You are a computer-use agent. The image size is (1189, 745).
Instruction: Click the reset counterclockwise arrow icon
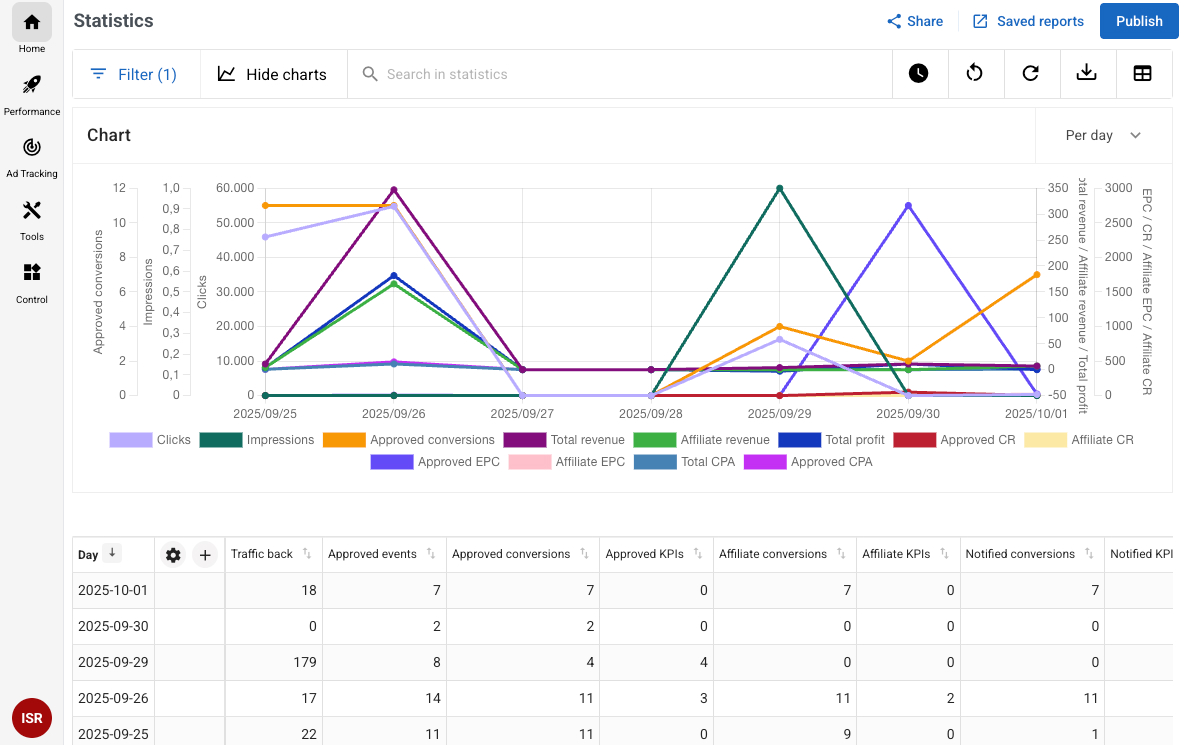(x=974, y=74)
